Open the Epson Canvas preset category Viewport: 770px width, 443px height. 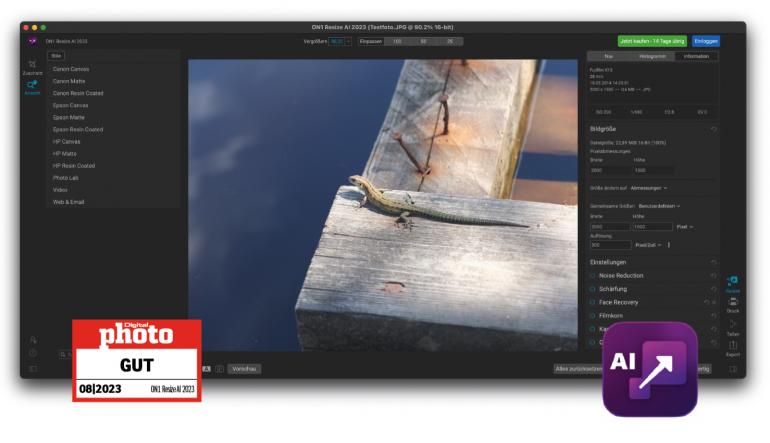[x=71, y=106]
